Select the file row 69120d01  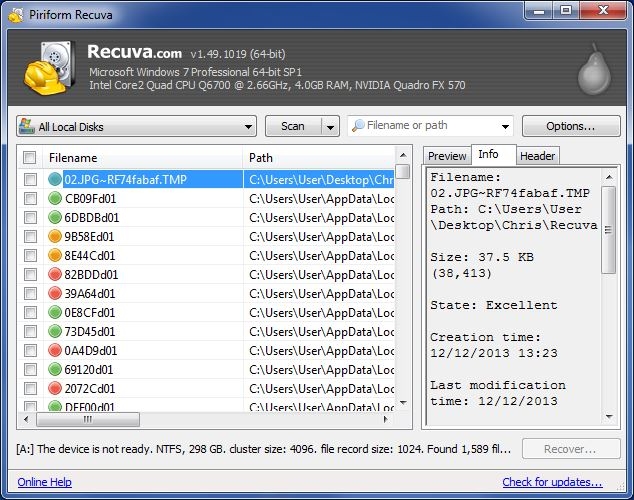206,369
